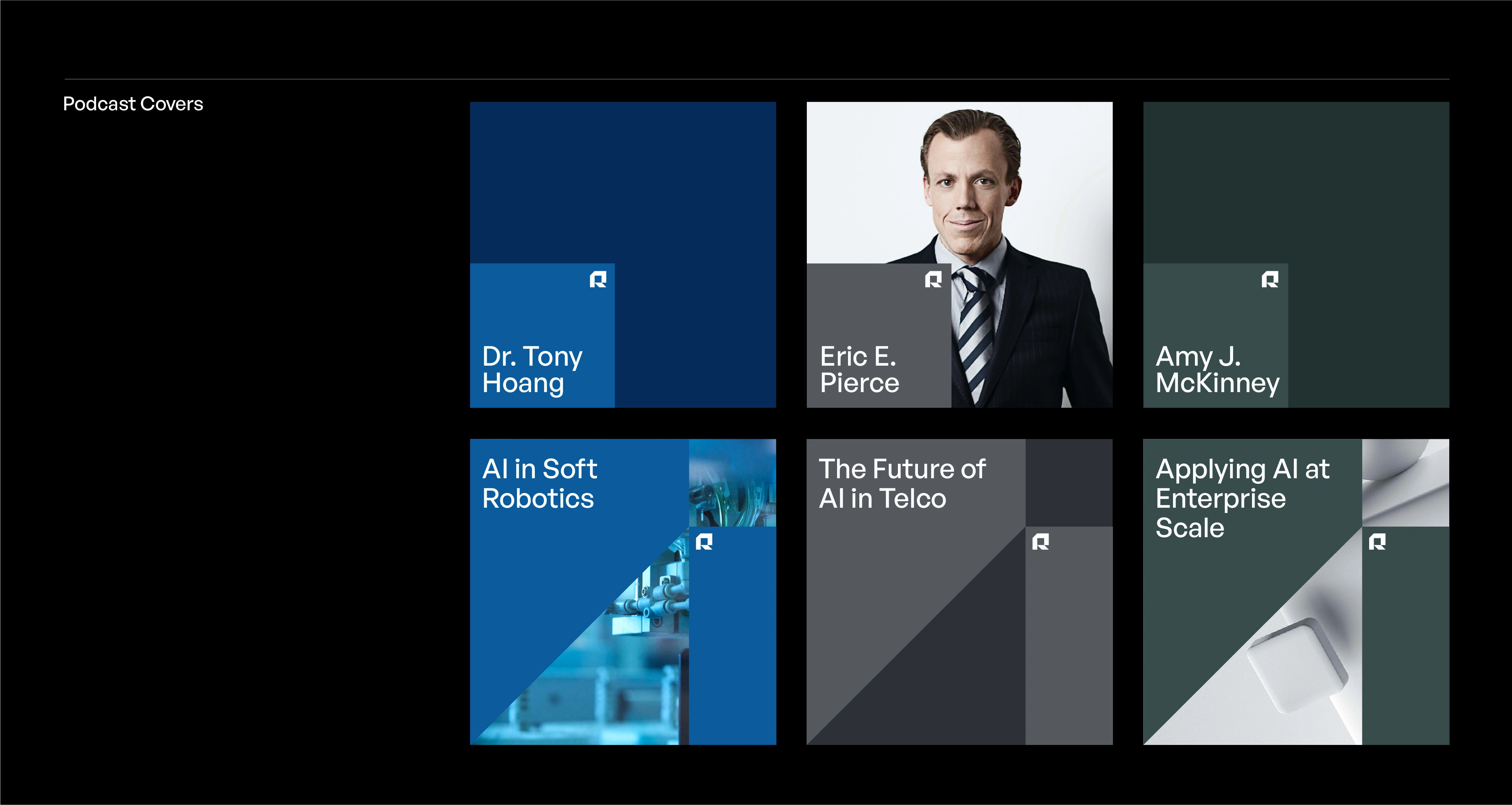
Task: Click Applying AI at Enterprise Scale title
Action: (x=1242, y=498)
